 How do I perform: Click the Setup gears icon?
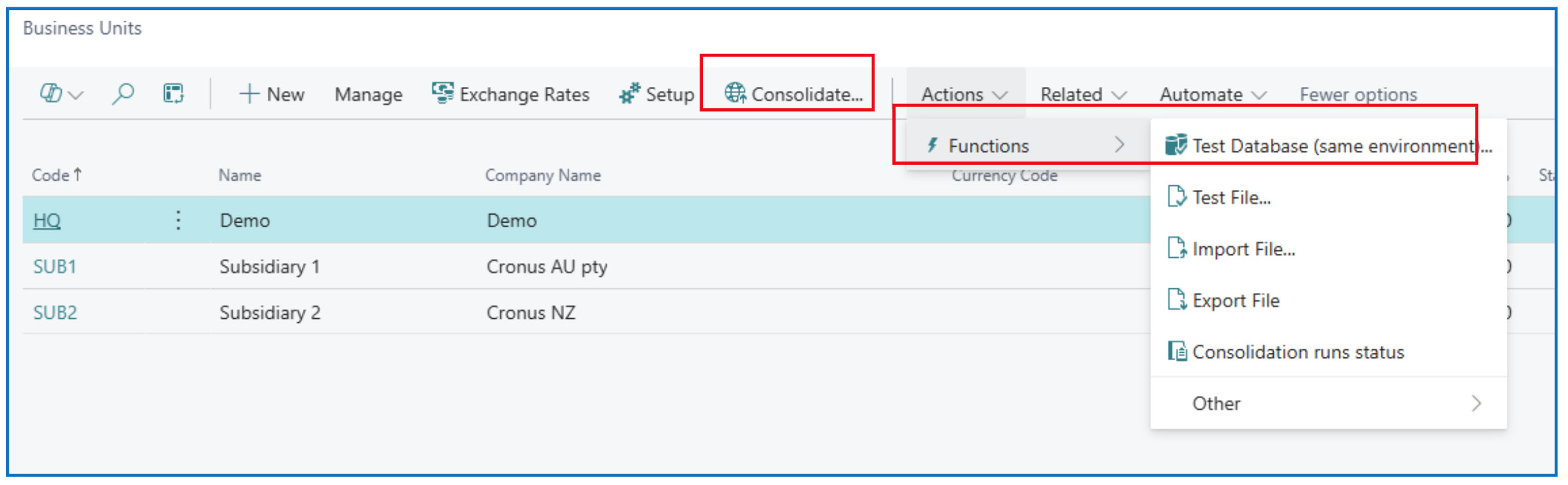tap(629, 94)
